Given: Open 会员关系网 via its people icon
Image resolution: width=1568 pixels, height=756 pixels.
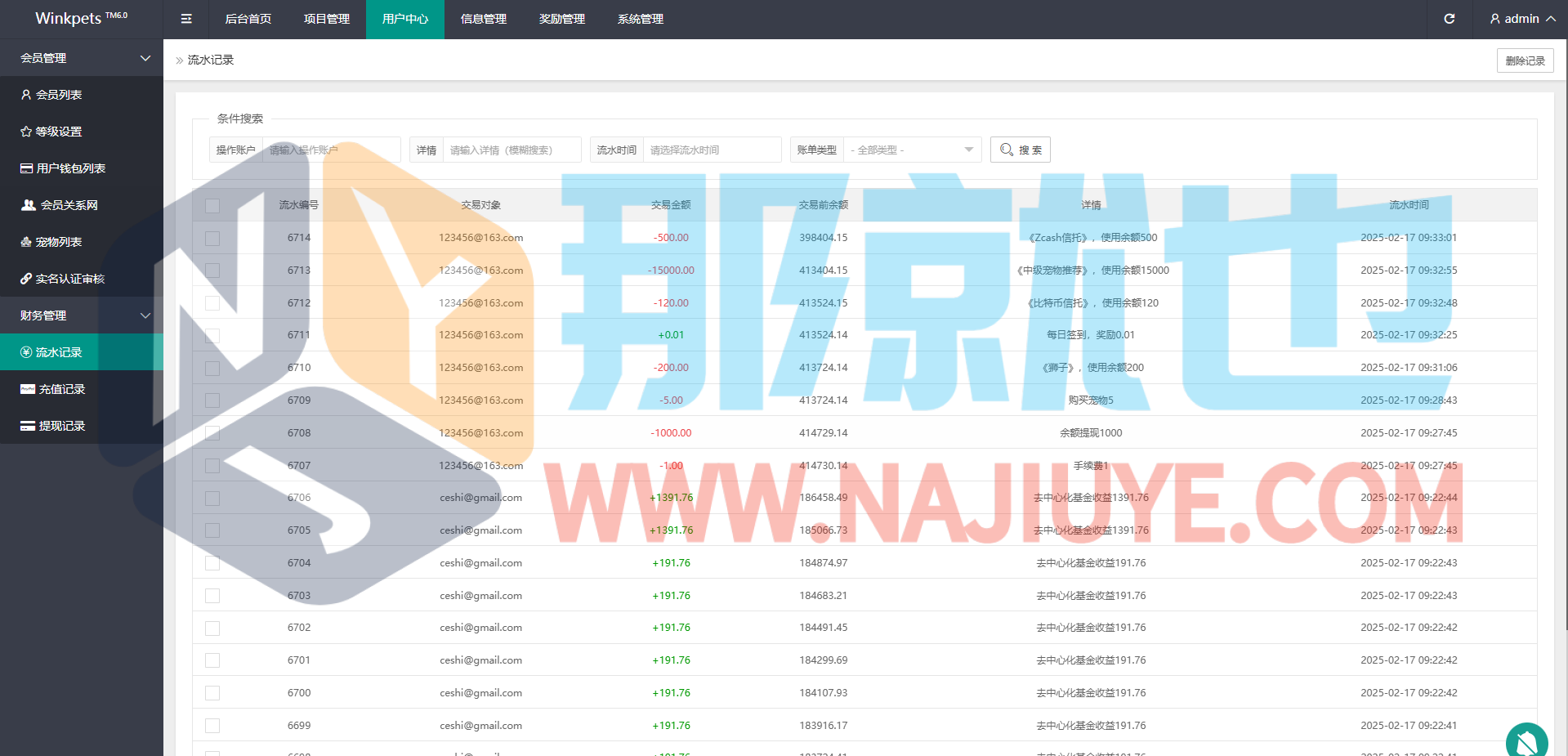Looking at the screenshot, I should tap(28, 205).
